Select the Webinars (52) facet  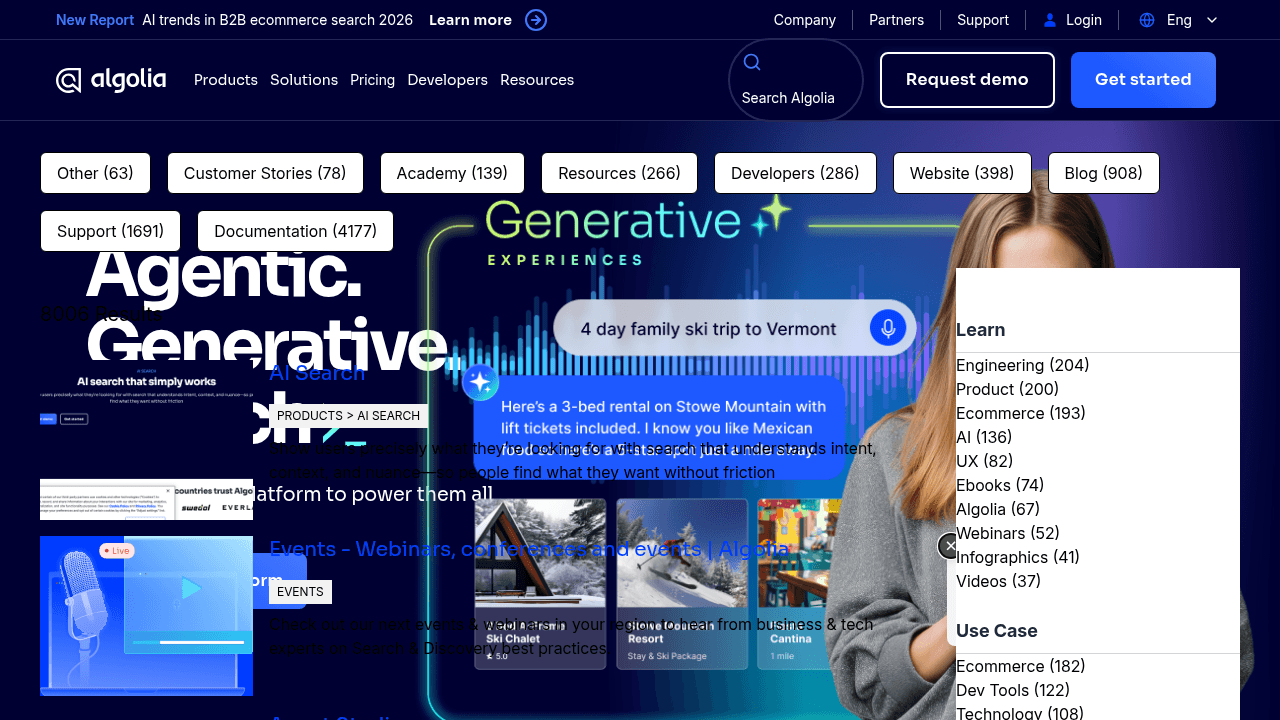pyautogui.click(x=1008, y=533)
